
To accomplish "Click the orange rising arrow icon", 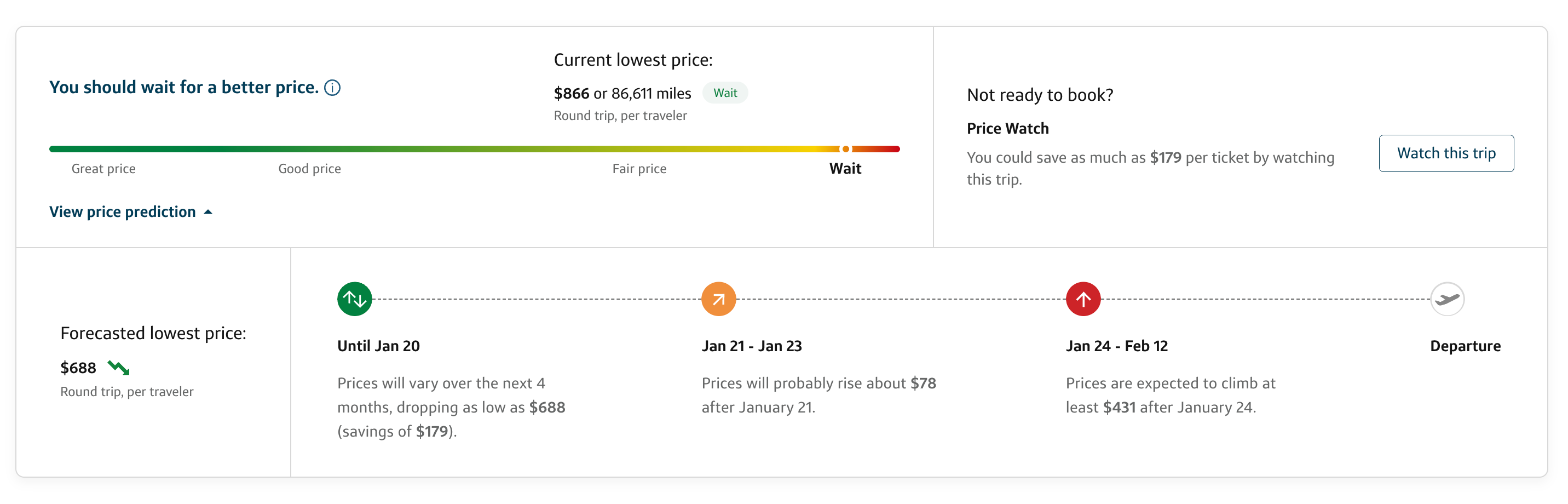I will [718, 299].
